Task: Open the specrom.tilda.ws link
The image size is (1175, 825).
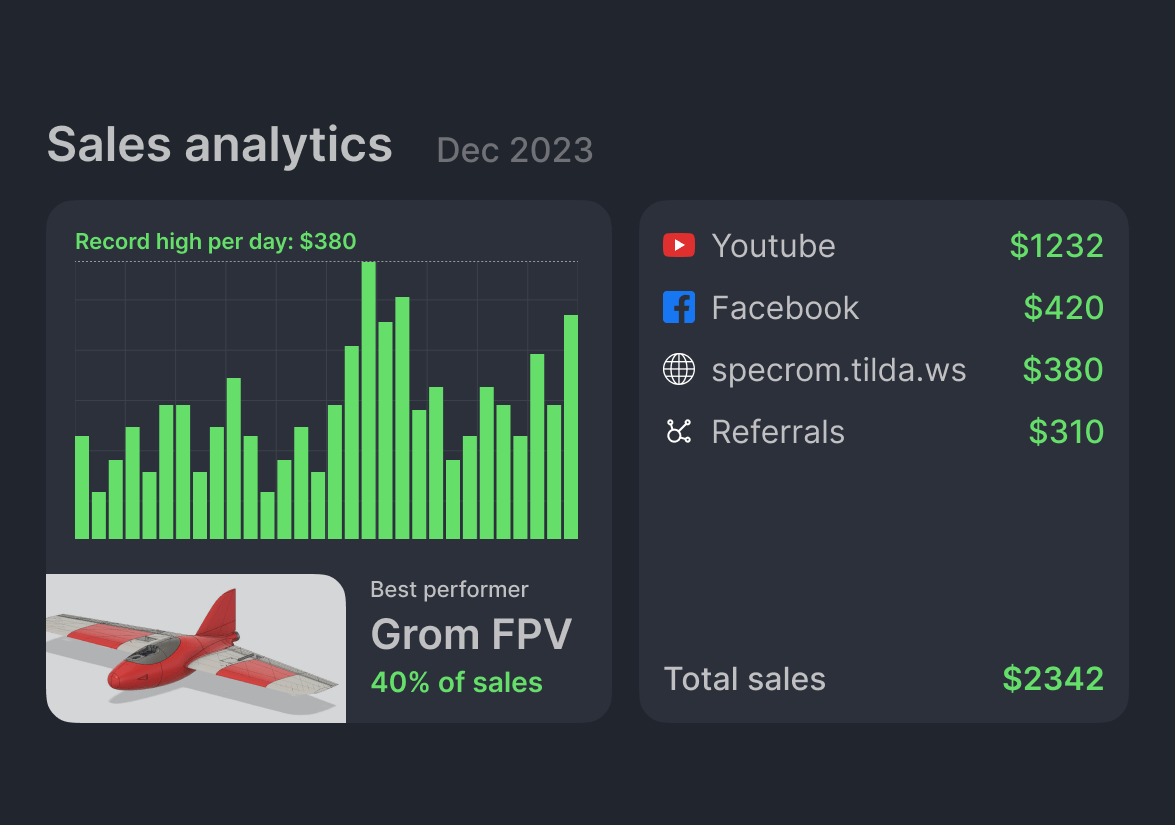Action: click(839, 369)
